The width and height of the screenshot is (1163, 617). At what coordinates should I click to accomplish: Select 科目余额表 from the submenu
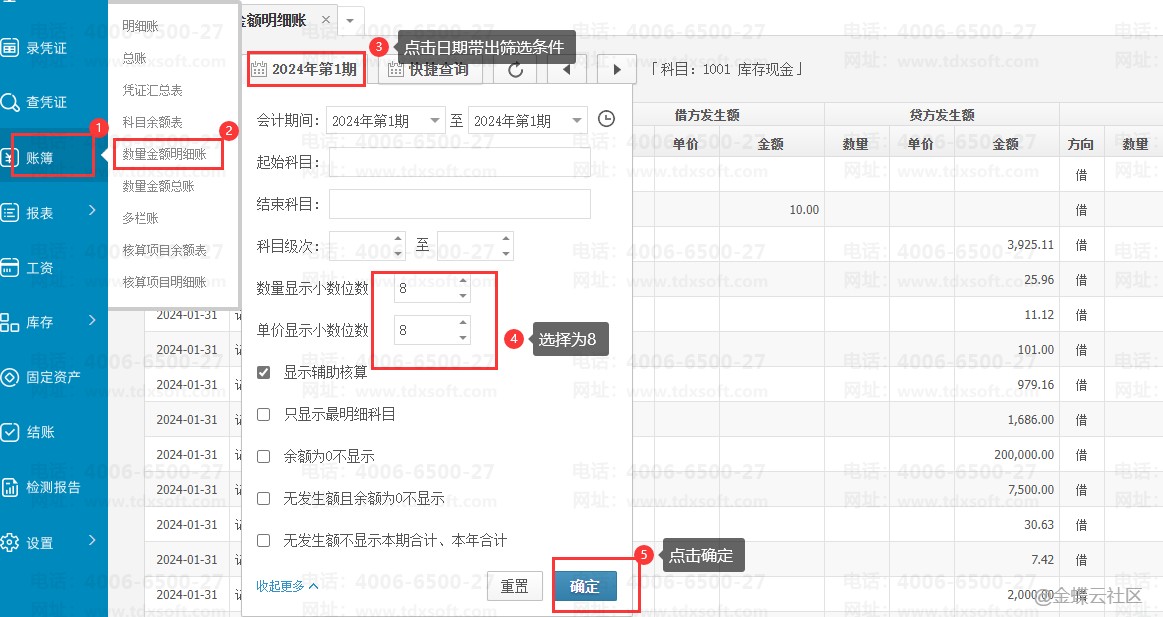pyautogui.click(x=152, y=122)
